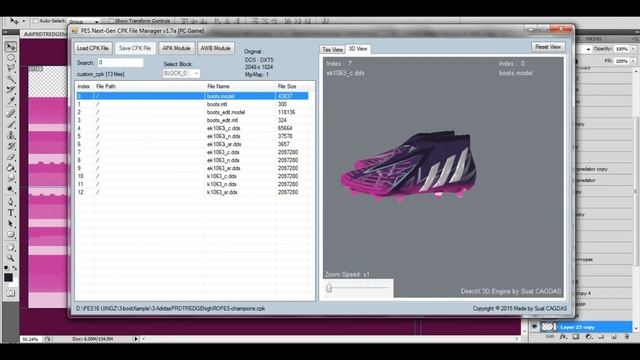640x360 pixels.
Task: Click the Save CPK File button
Action: click(x=135, y=48)
